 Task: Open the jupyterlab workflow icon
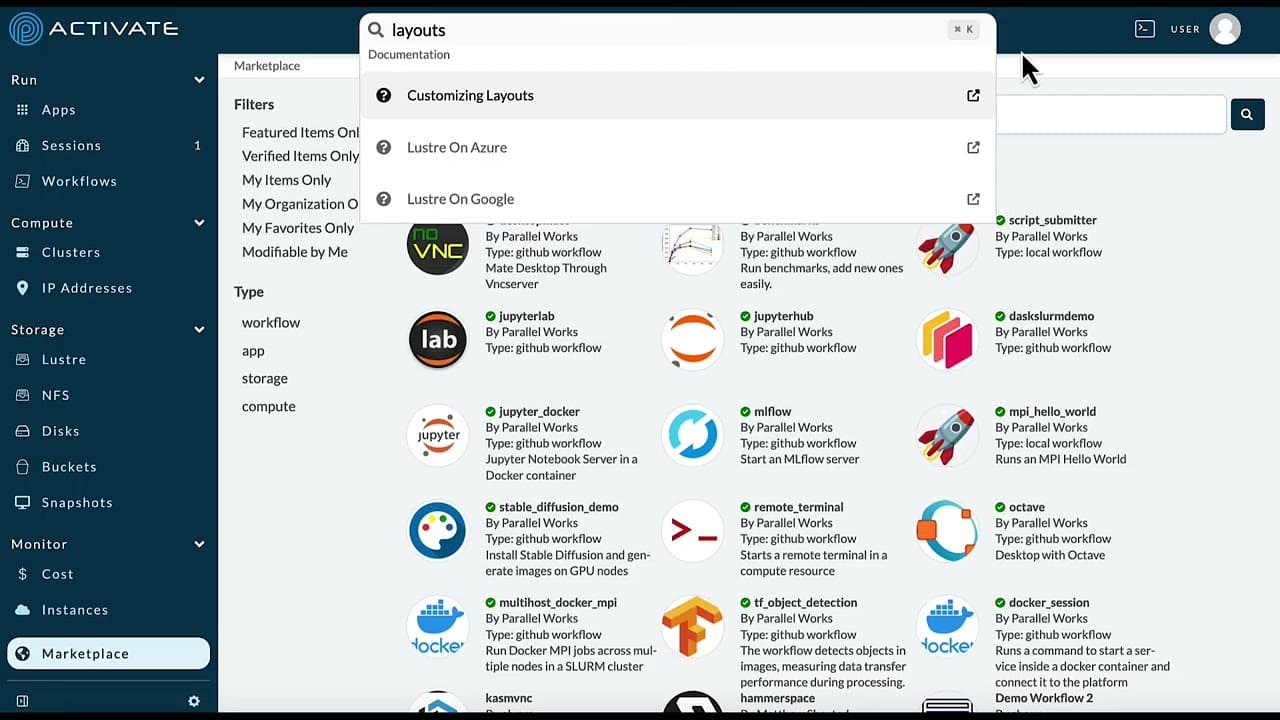[438, 339]
